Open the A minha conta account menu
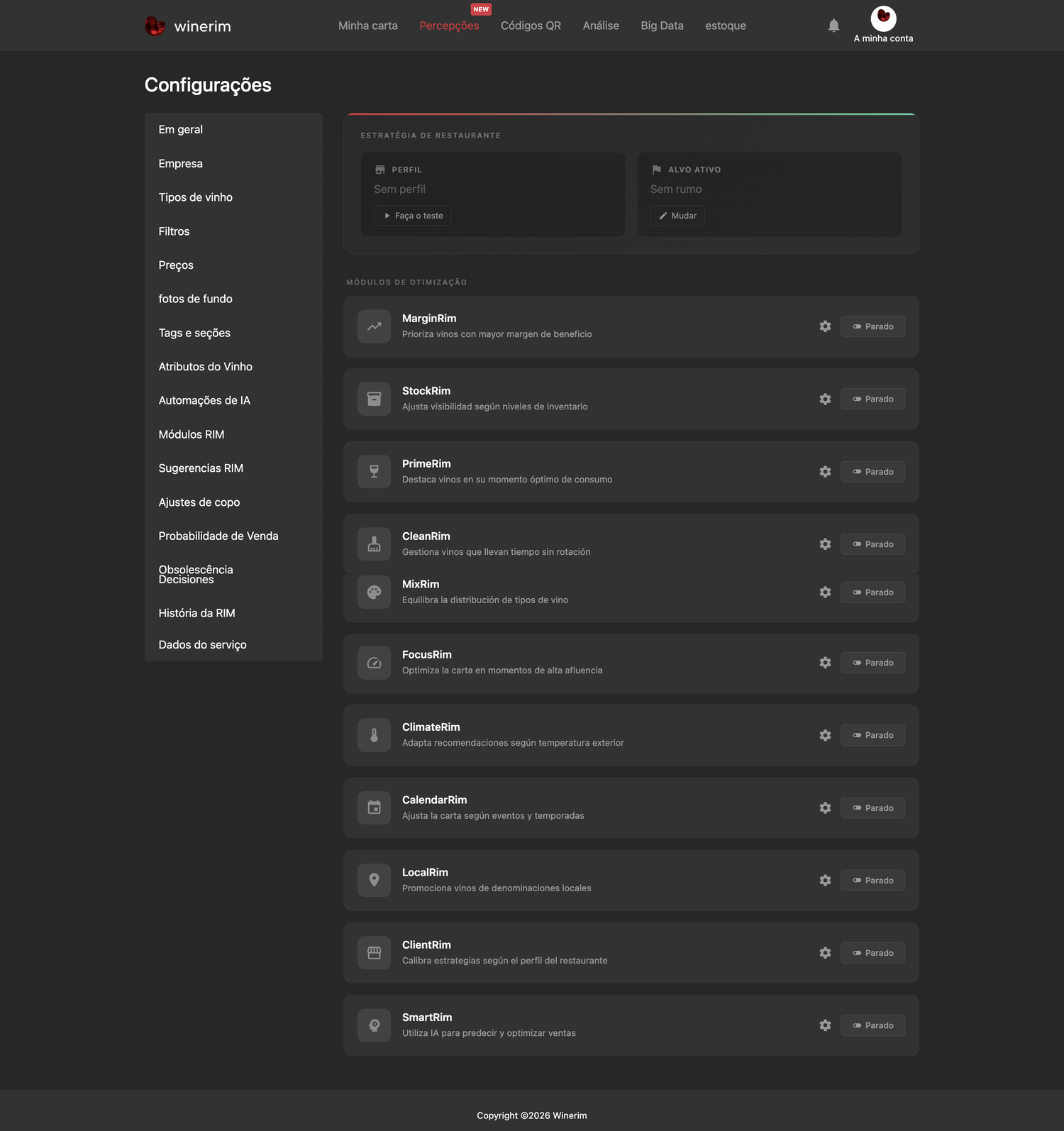Screen dimensions: 1064x1131 pos(883,25)
